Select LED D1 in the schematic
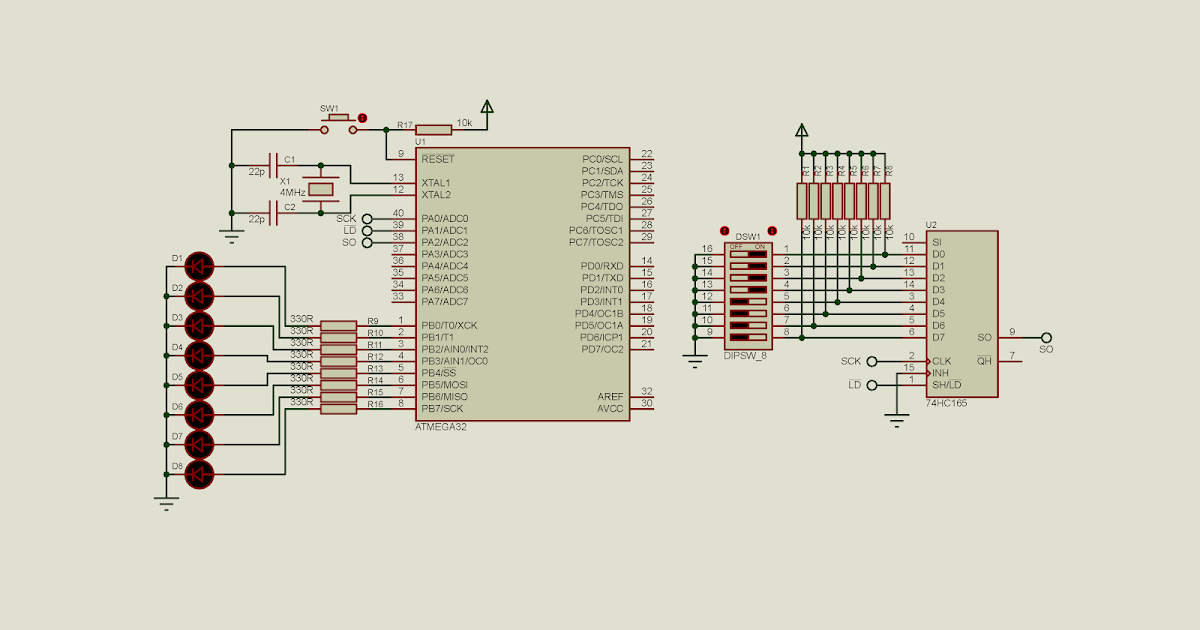The width and height of the screenshot is (1200, 630). click(x=200, y=266)
